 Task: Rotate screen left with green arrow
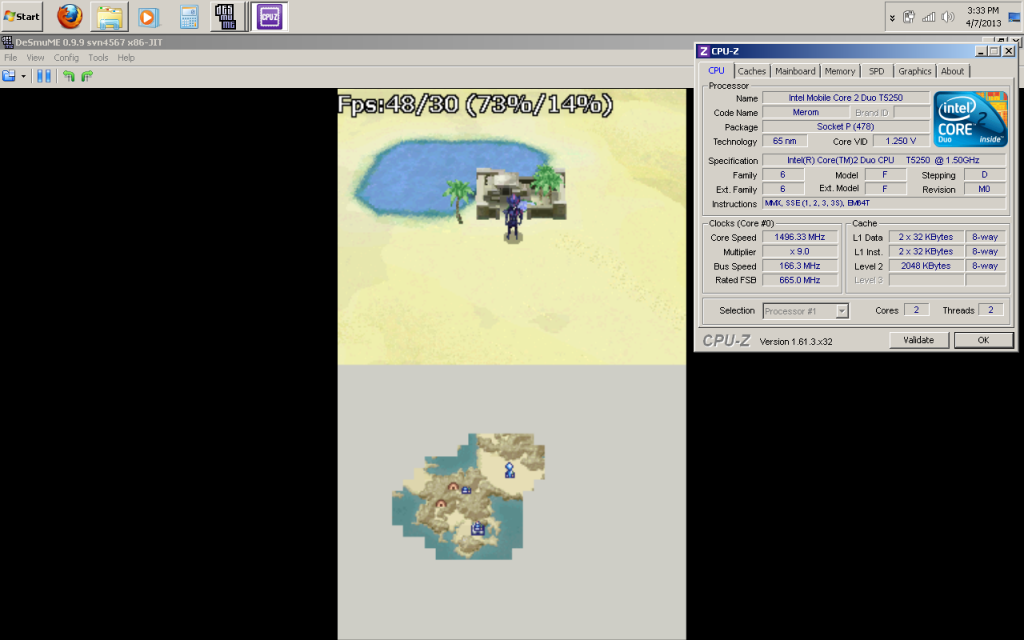tap(69, 76)
